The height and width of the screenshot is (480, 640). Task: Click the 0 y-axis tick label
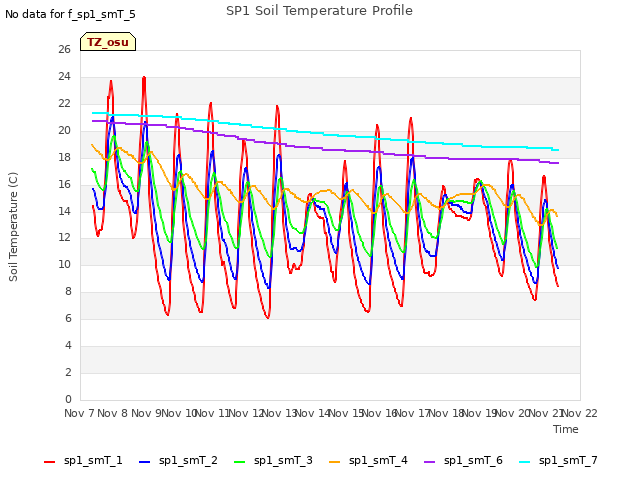68,400
